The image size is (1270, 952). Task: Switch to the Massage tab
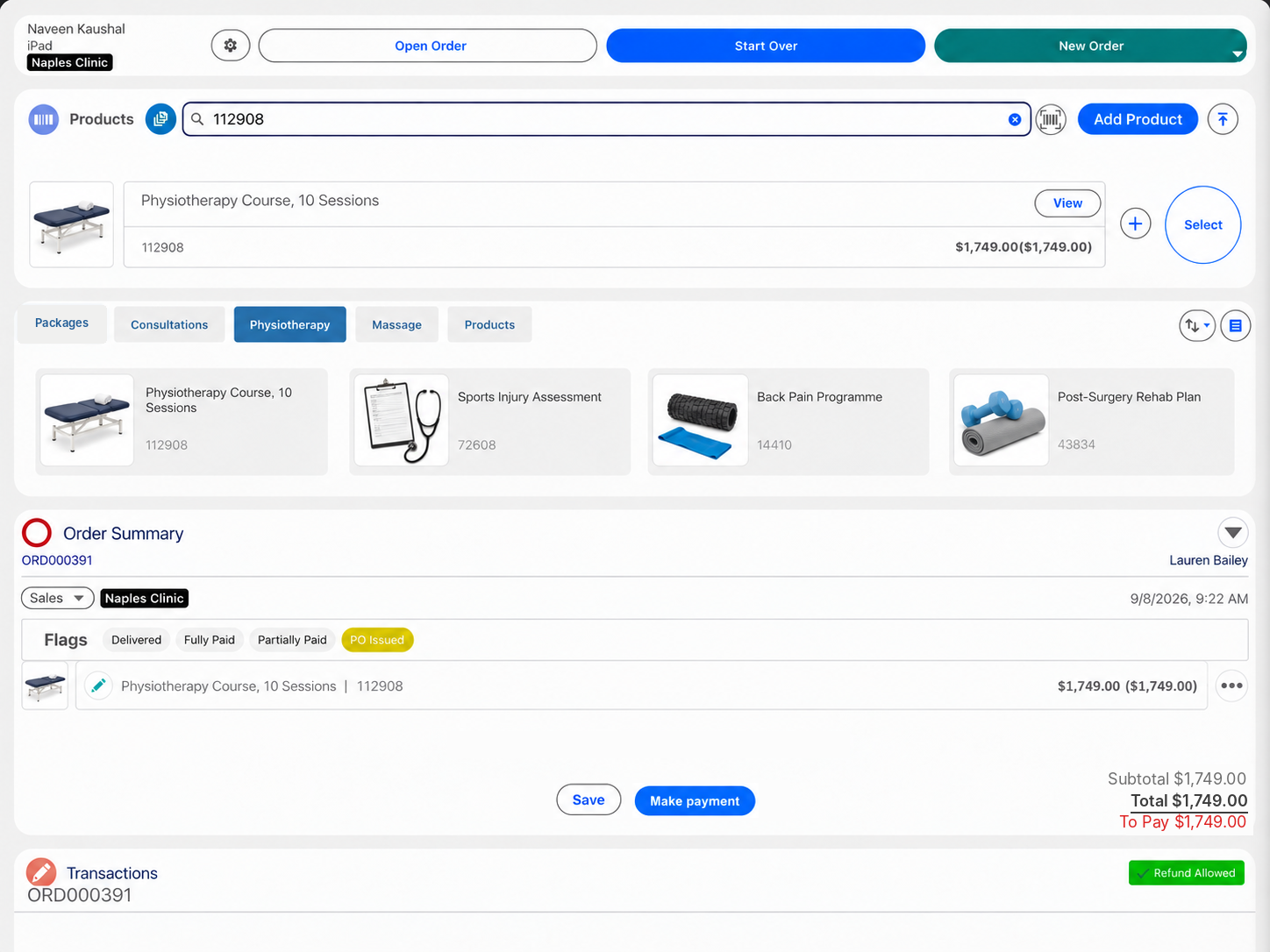396,324
